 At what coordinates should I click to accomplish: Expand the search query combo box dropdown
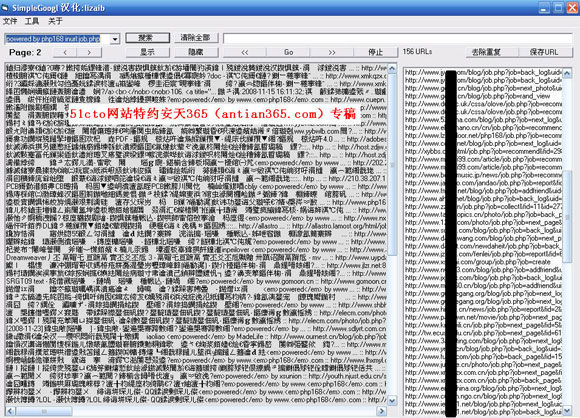coord(115,39)
